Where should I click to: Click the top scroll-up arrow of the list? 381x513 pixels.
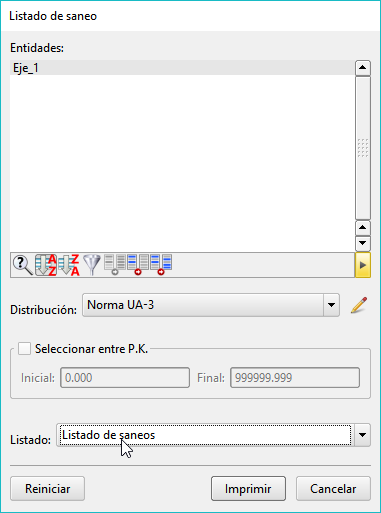pos(363,68)
